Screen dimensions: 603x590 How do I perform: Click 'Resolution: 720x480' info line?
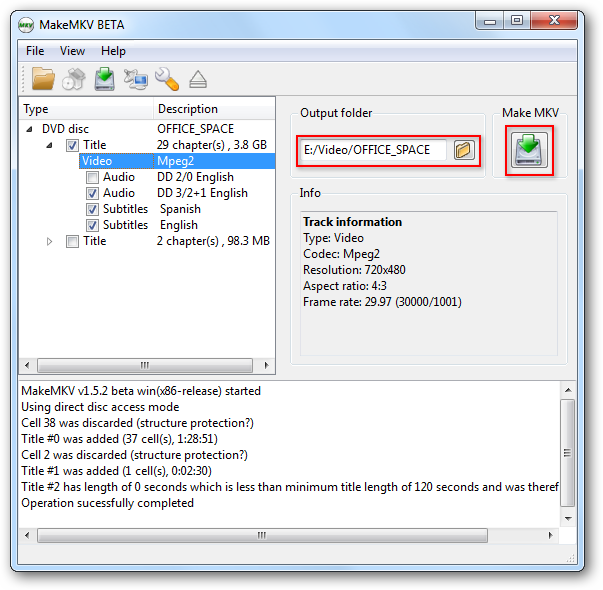pos(354,270)
